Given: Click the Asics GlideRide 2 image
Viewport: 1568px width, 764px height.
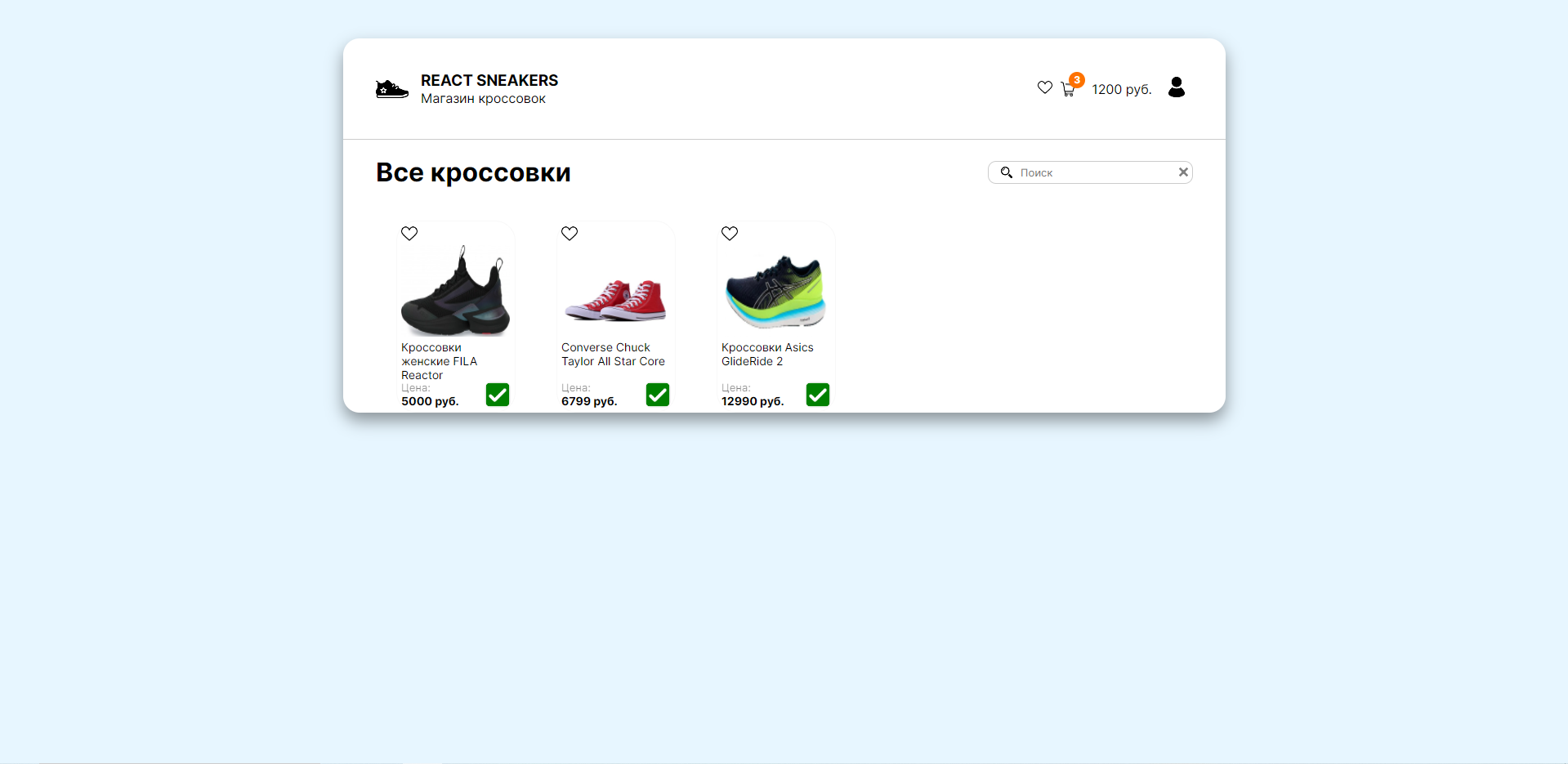Looking at the screenshot, I should pyautogui.click(x=775, y=292).
